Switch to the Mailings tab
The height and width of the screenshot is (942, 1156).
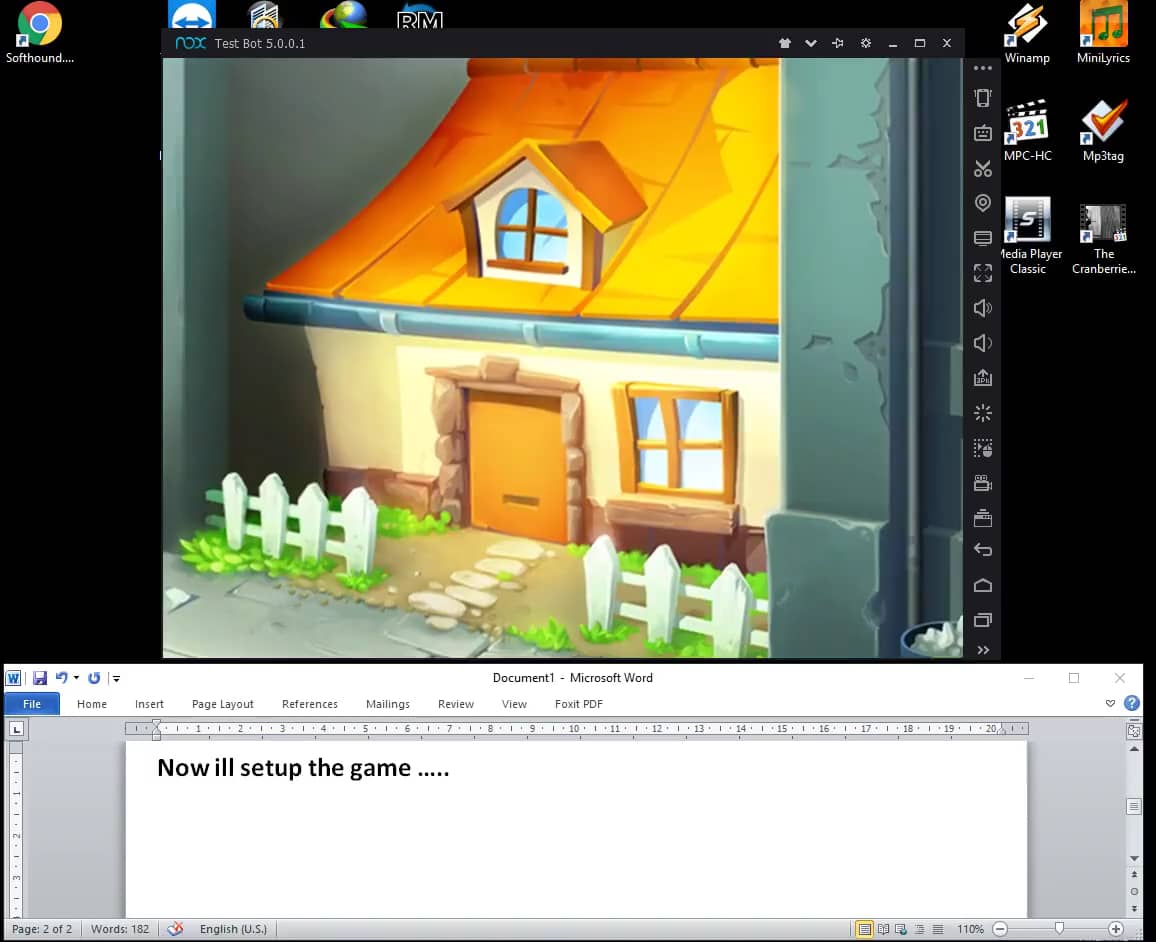tap(388, 704)
